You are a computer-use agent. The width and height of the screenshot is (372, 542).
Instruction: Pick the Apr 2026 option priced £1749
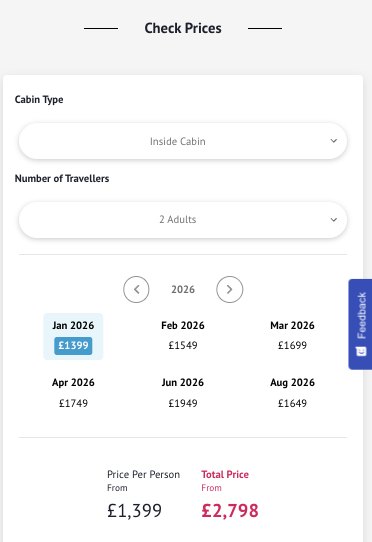(73, 393)
